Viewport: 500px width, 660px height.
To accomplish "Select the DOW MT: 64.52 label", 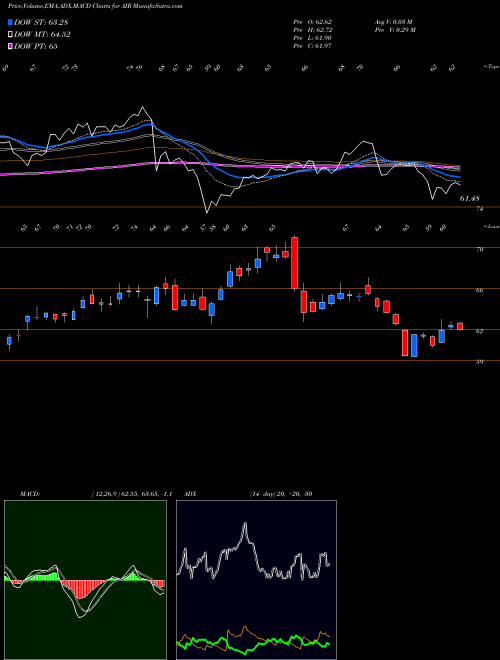I will pyautogui.click(x=42, y=35).
